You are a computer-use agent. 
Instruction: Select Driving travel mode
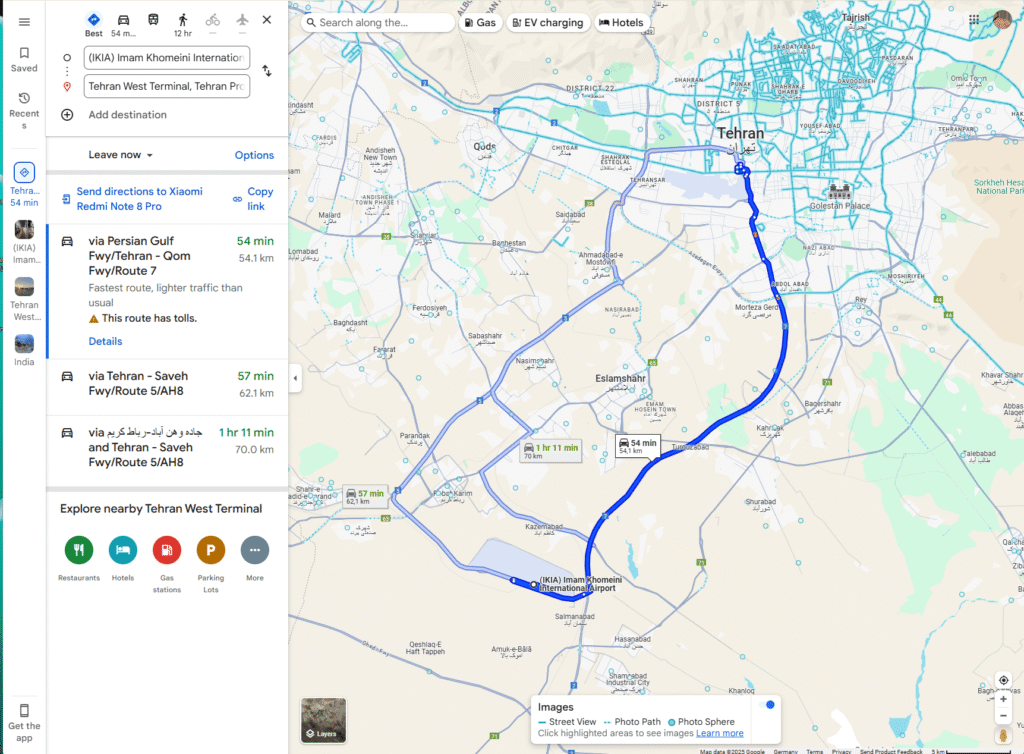click(x=123, y=25)
